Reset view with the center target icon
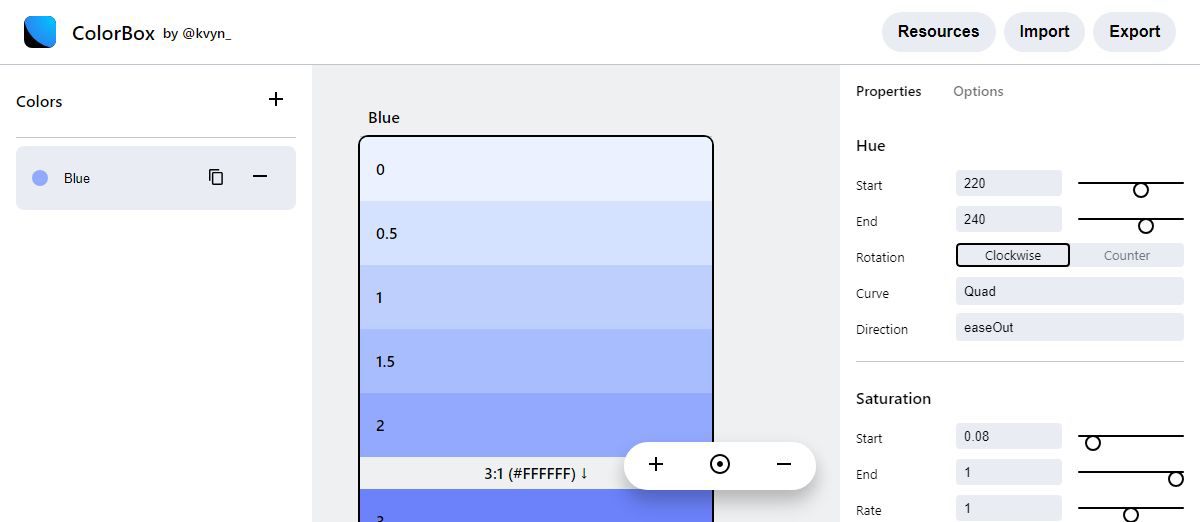The image size is (1200, 522). click(720, 464)
